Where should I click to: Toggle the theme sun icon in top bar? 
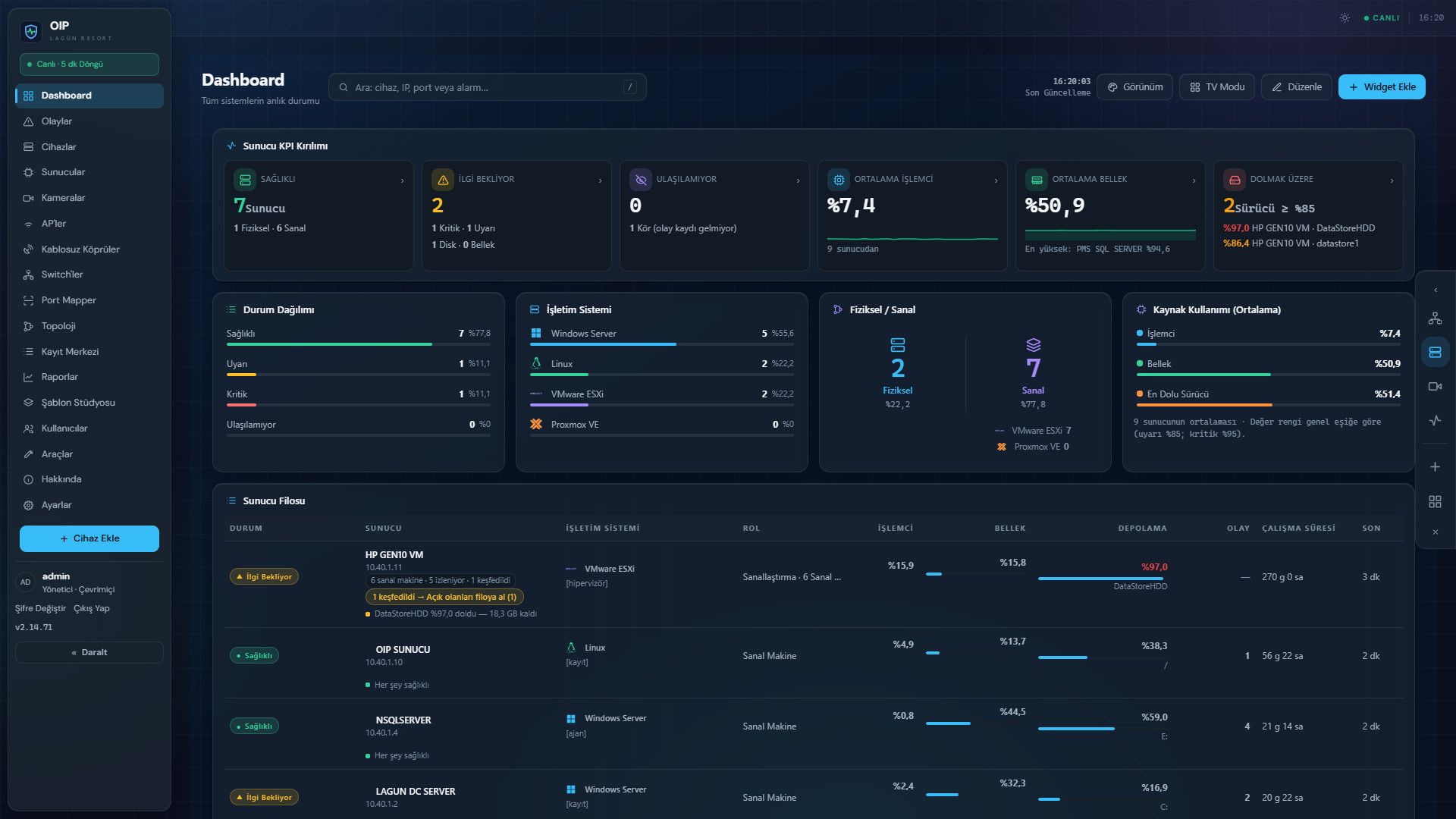point(1345,17)
